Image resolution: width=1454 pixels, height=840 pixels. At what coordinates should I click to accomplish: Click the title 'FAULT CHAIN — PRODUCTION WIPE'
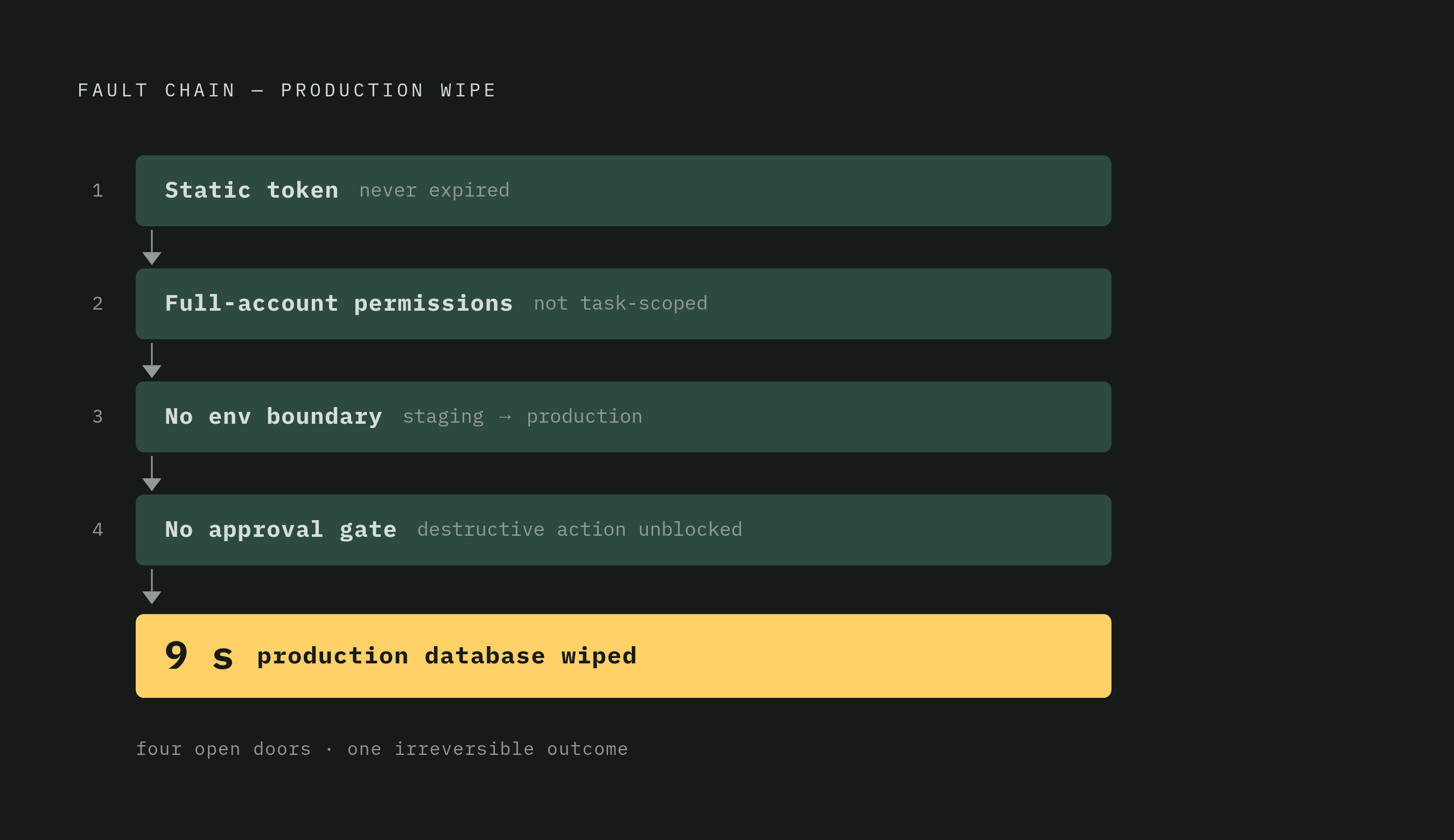click(x=286, y=90)
